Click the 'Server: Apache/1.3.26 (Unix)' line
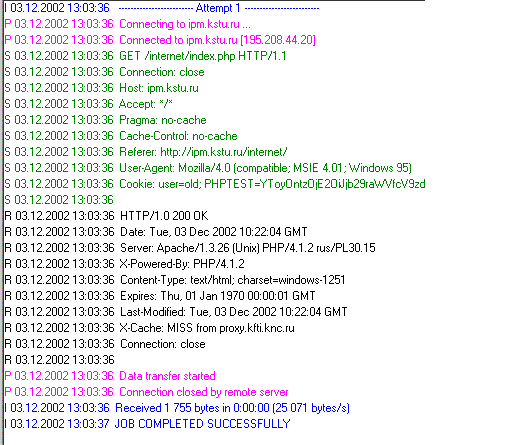 tap(190, 248)
